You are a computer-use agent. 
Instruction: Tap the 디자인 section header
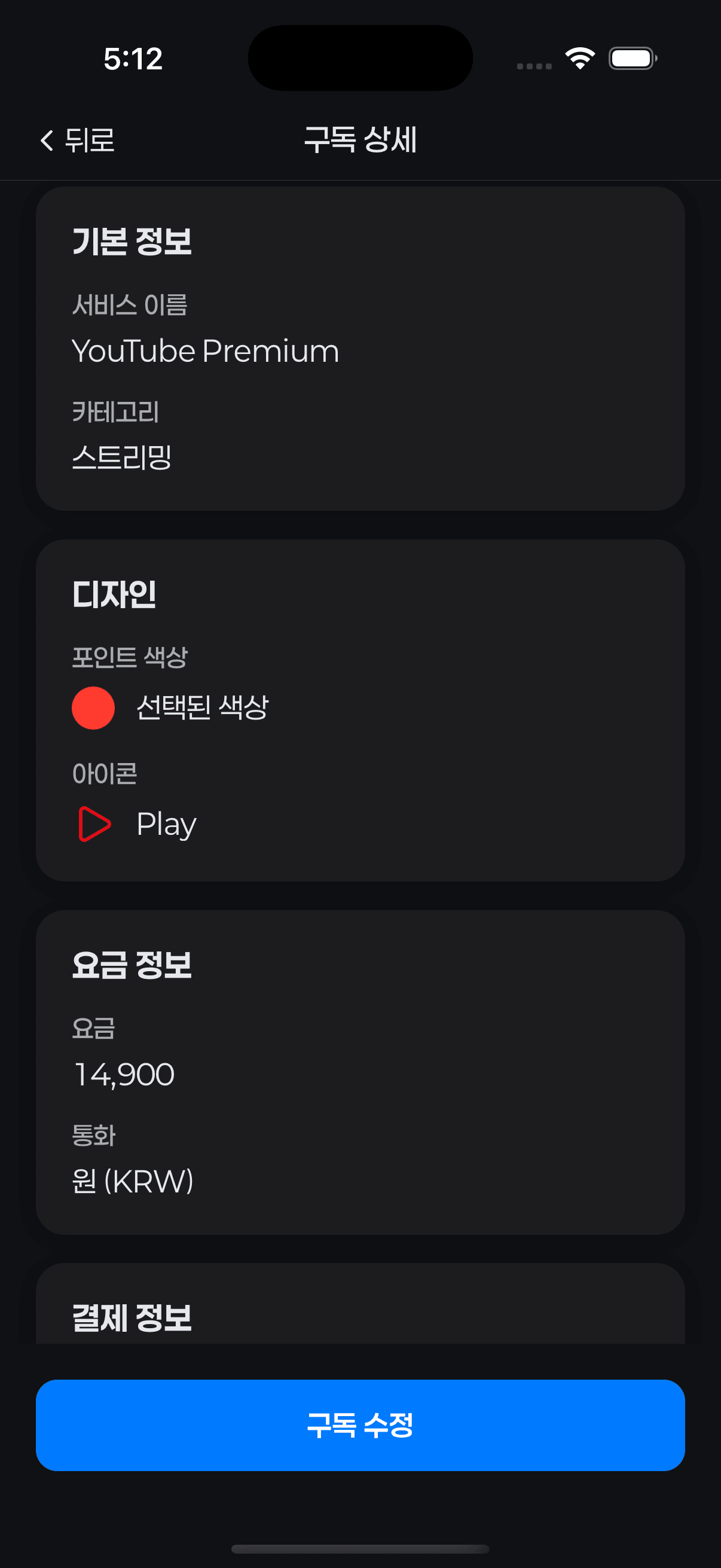pyautogui.click(x=114, y=594)
